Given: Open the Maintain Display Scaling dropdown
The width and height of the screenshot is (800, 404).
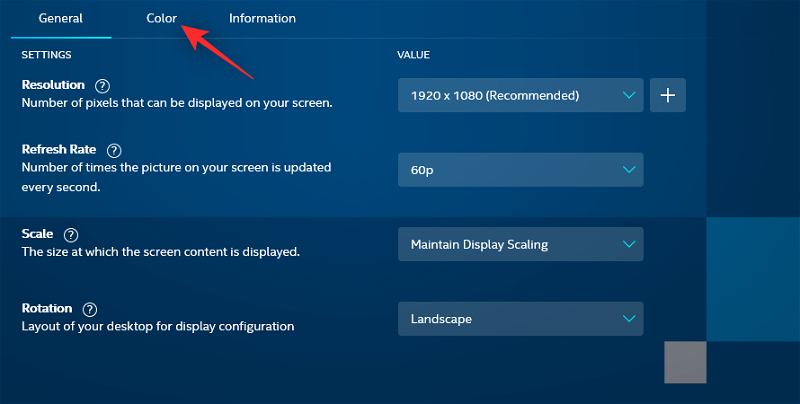Looking at the screenshot, I should [520, 244].
